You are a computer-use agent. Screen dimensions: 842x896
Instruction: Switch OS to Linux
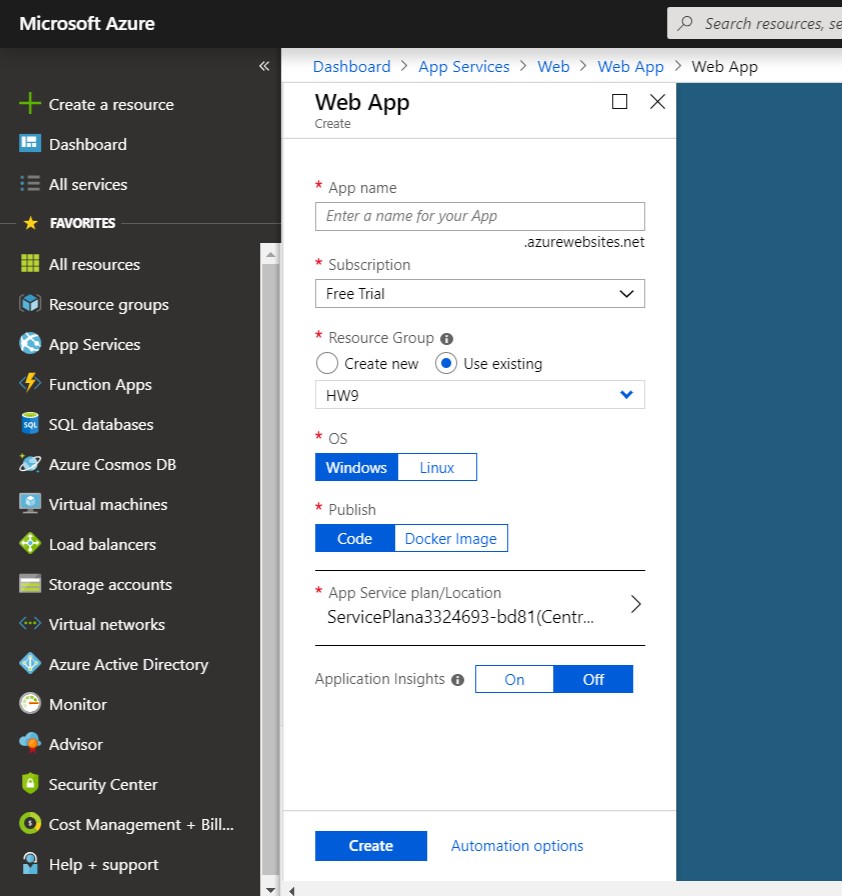click(437, 467)
